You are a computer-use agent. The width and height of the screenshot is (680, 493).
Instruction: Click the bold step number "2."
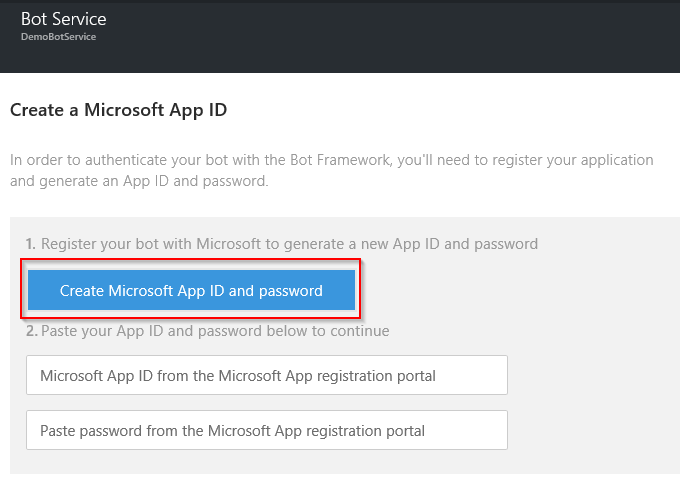pyautogui.click(x=32, y=331)
